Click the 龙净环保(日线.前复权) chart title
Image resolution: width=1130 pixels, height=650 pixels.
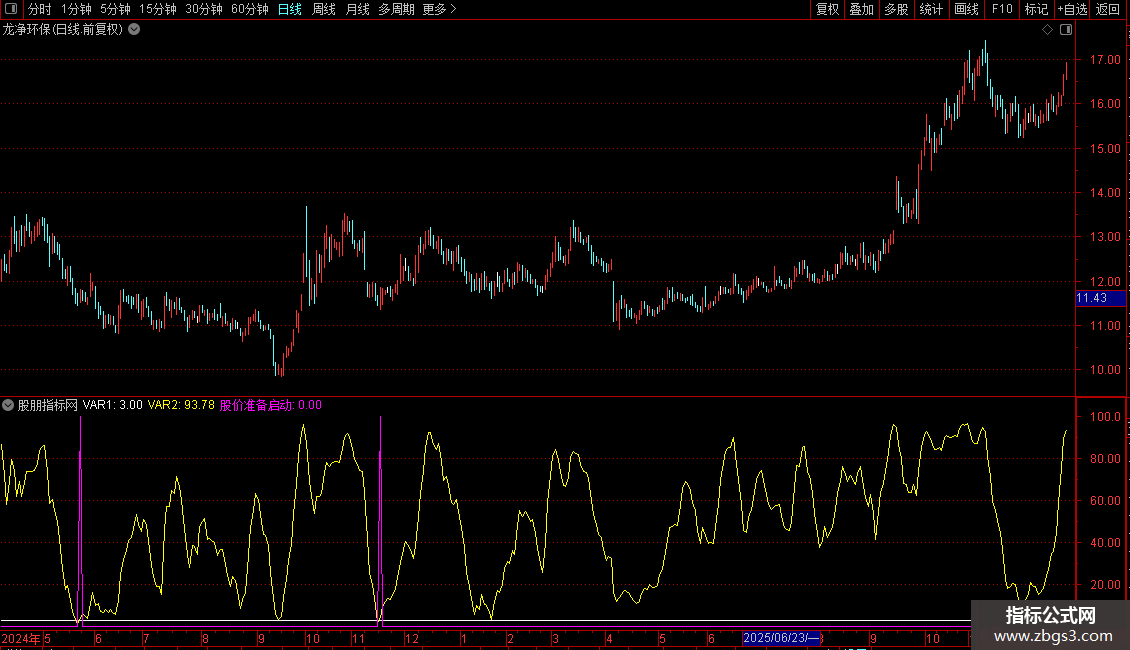click(x=63, y=30)
